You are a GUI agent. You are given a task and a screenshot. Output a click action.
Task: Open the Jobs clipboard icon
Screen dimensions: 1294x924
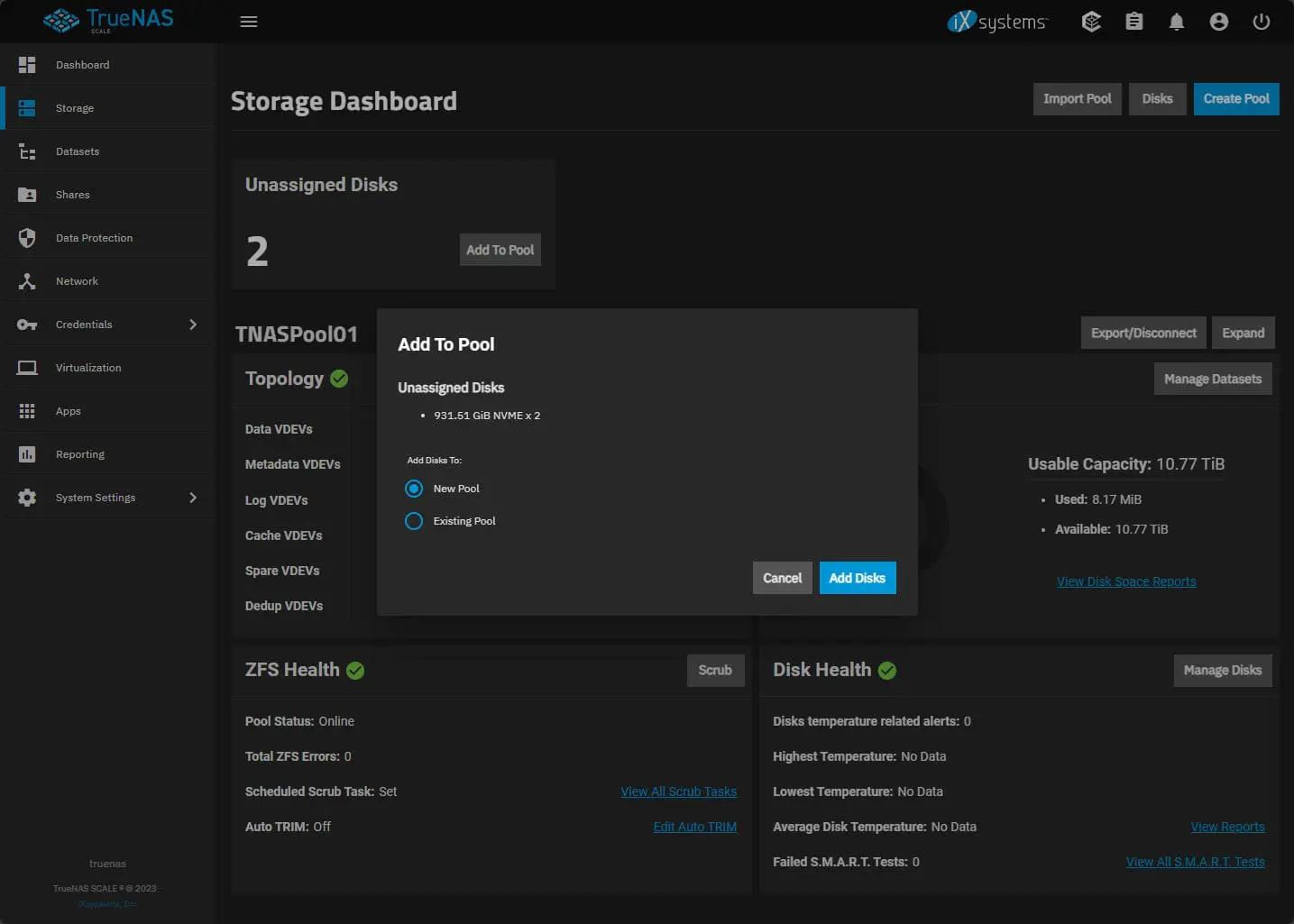pyautogui.click(x=1134, y=22)
